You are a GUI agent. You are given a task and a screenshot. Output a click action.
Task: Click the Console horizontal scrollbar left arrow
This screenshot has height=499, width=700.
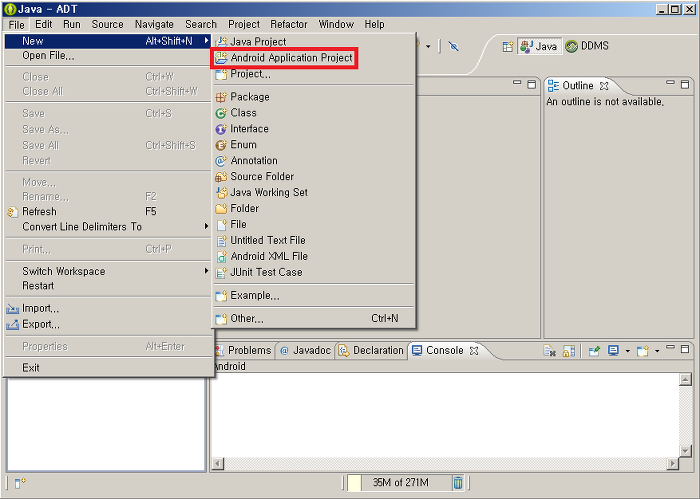tap(217, 464)
